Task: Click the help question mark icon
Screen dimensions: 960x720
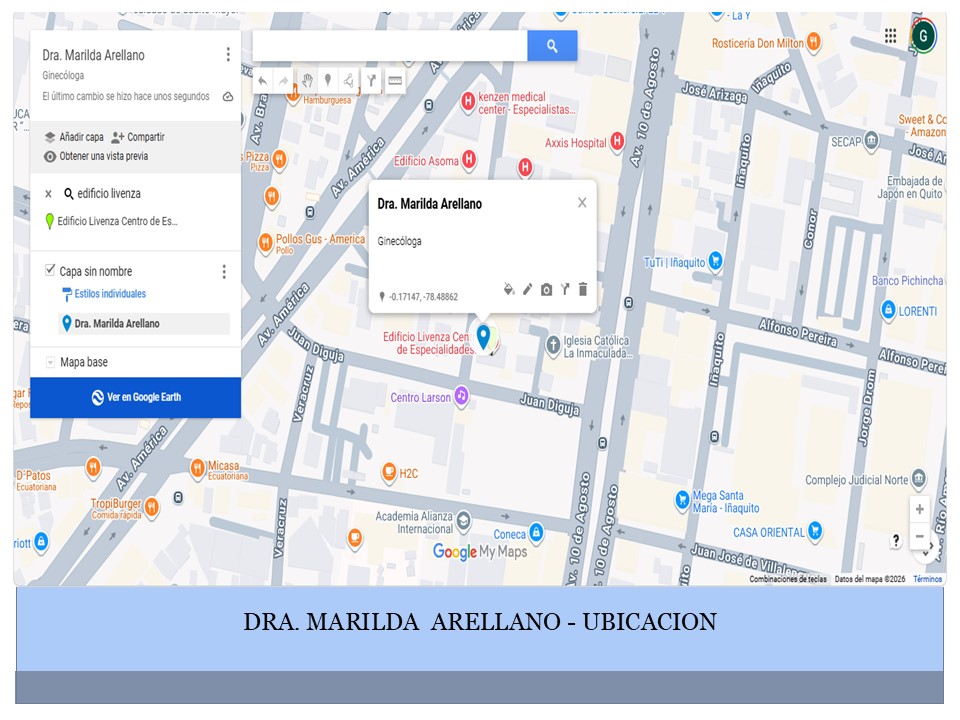Action: [x=896, y=540]
